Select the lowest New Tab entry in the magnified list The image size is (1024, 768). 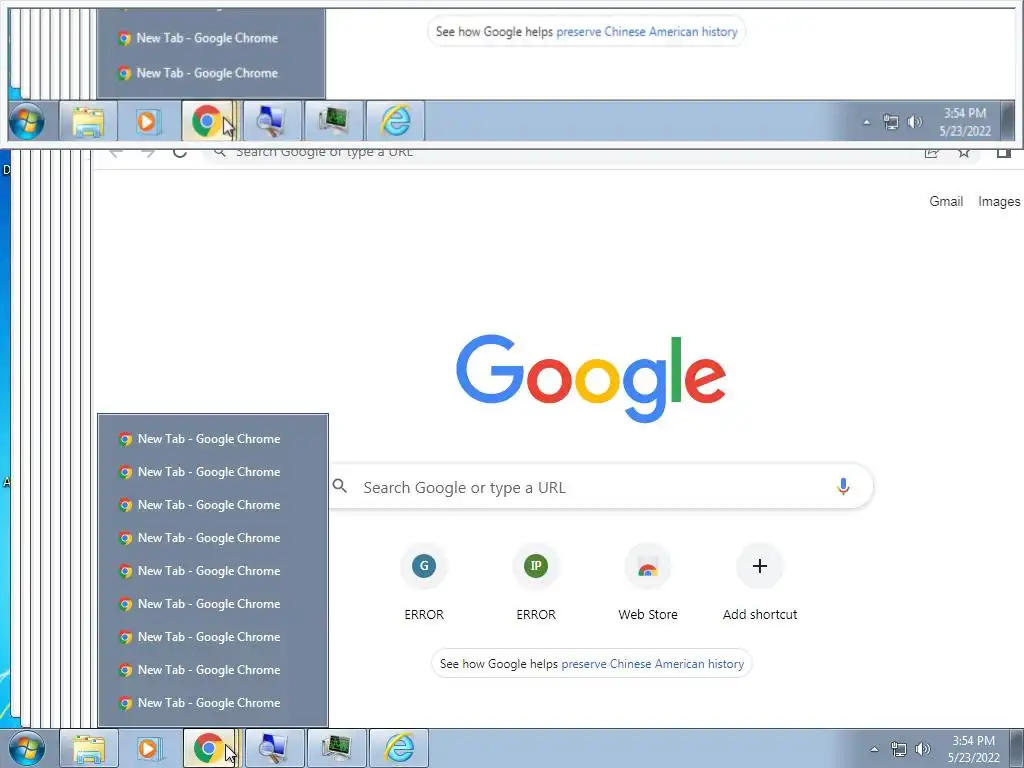tap(212, 73)
